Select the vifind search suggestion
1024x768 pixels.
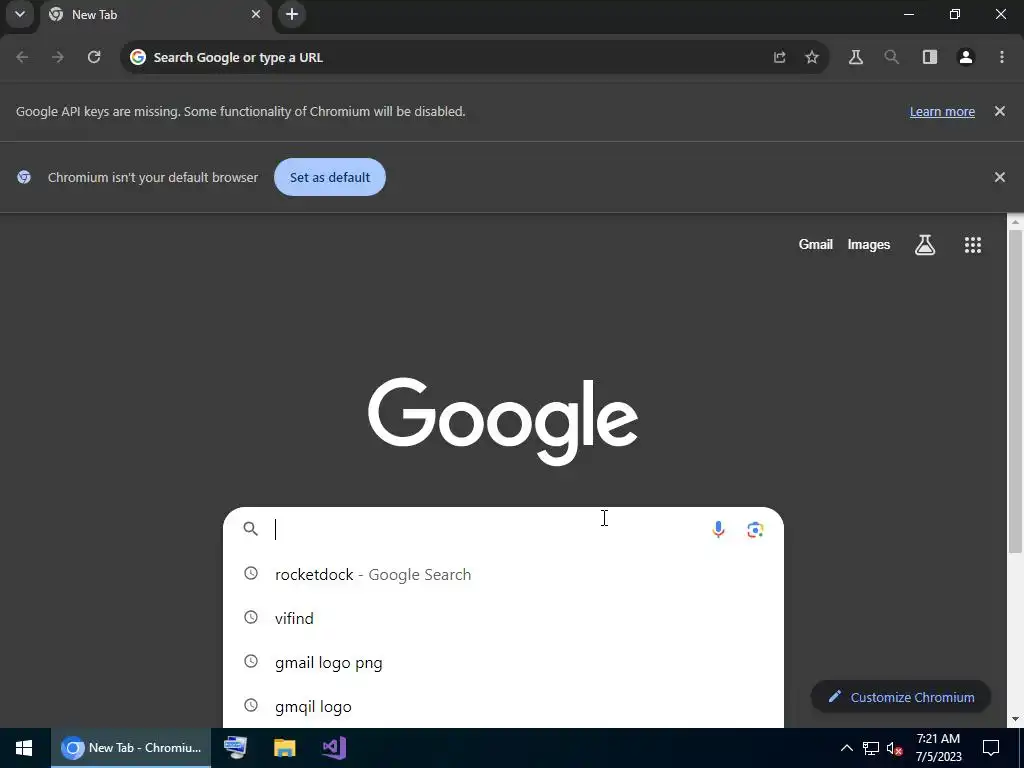coord(503,618)
